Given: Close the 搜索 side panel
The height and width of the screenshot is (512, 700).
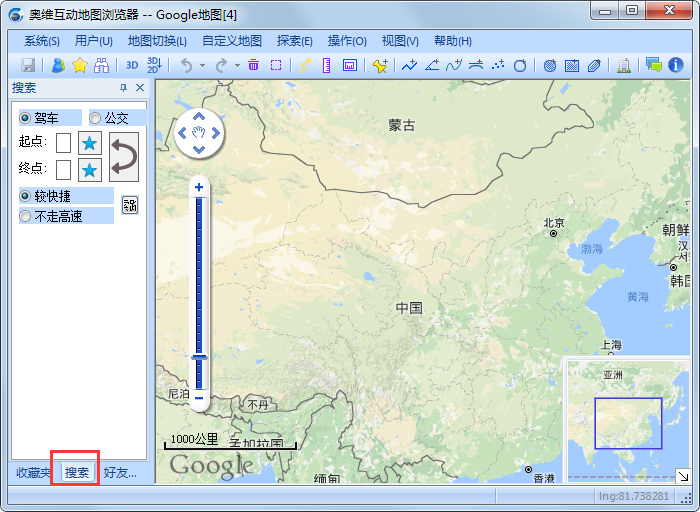Looking at the screenshot, I should coord(140,87).
